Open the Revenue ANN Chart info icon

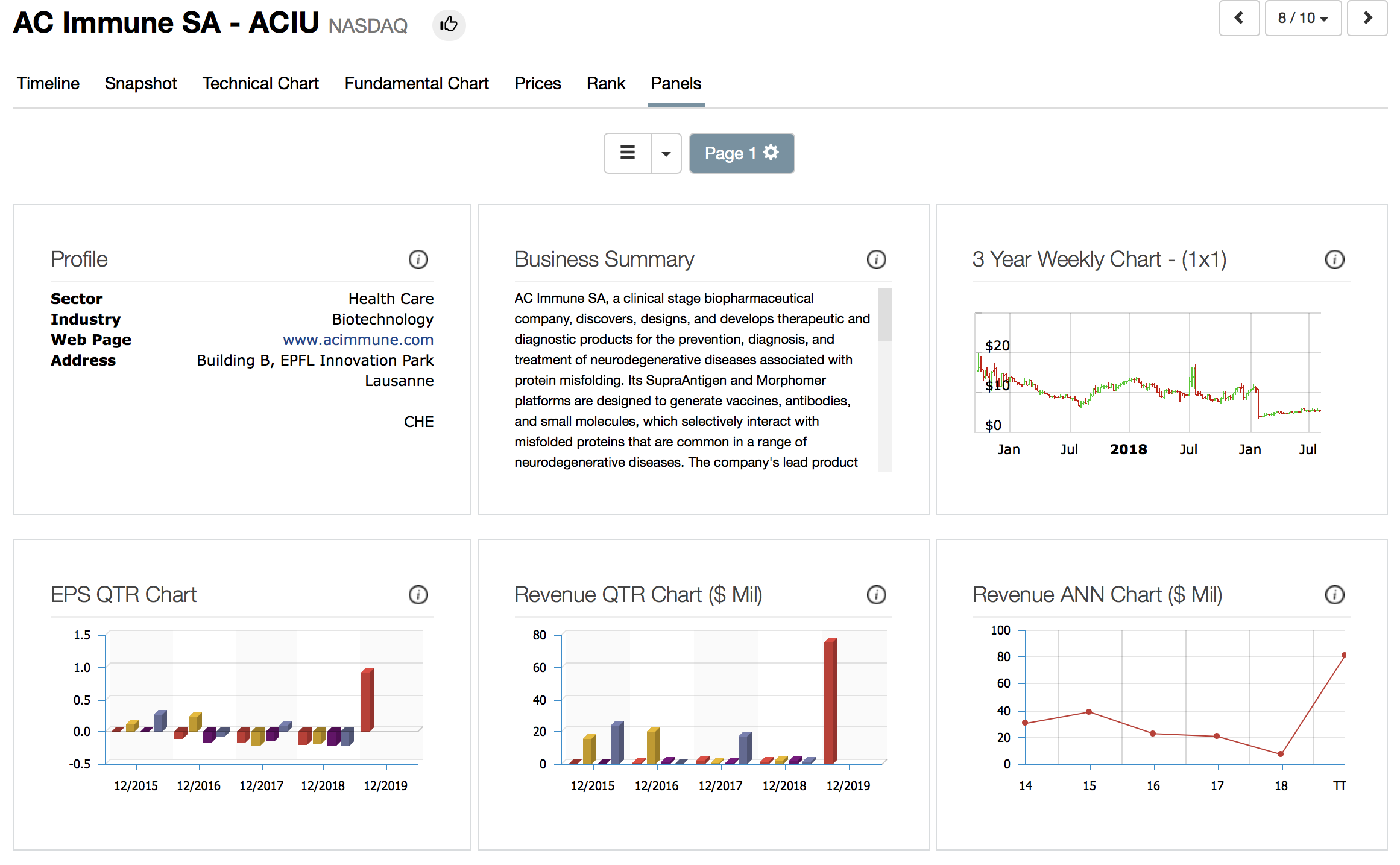click(x=1334, y=595)
